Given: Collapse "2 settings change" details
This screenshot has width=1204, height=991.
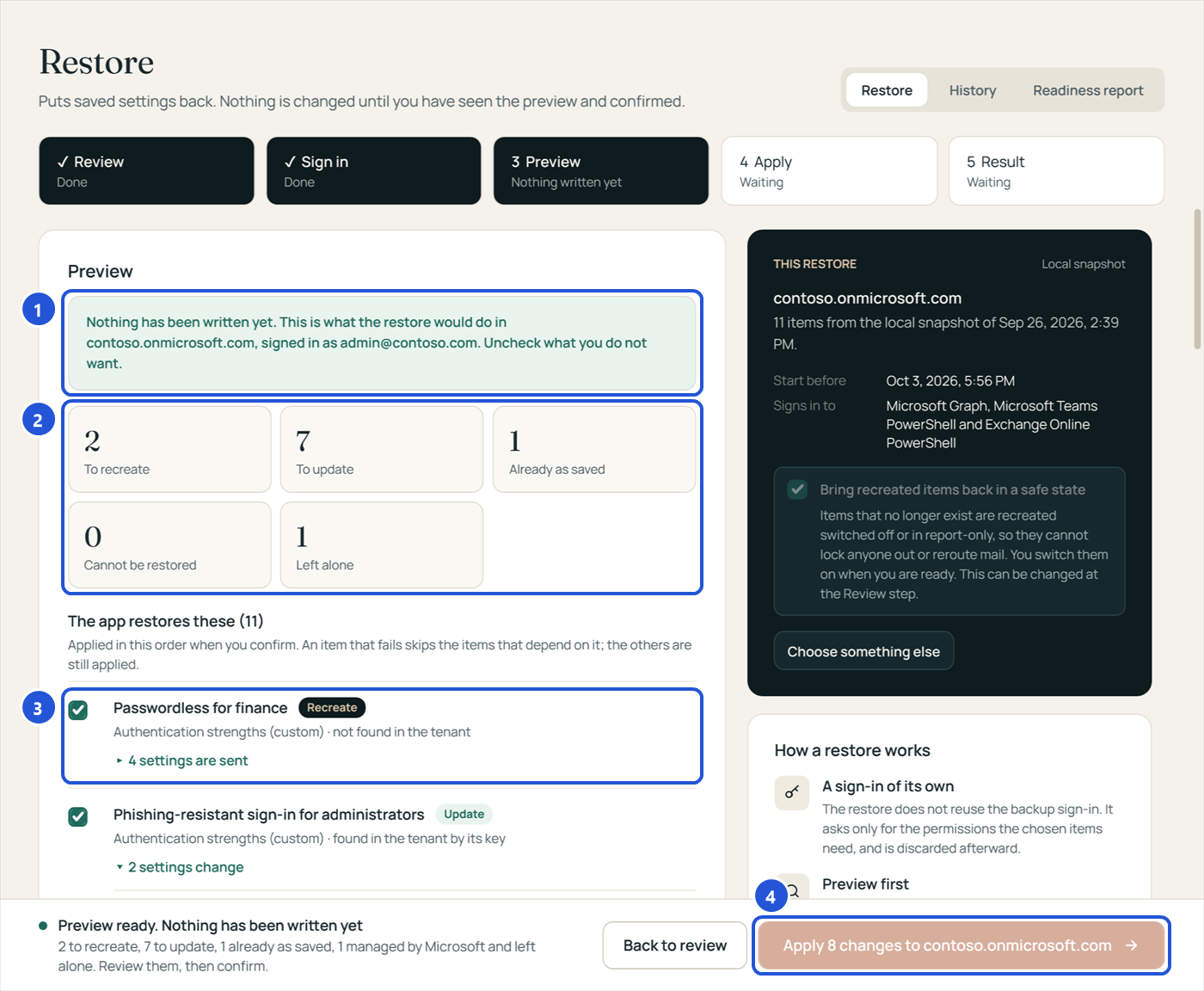Looking at the screenshot, I should (x=180, y=867).
